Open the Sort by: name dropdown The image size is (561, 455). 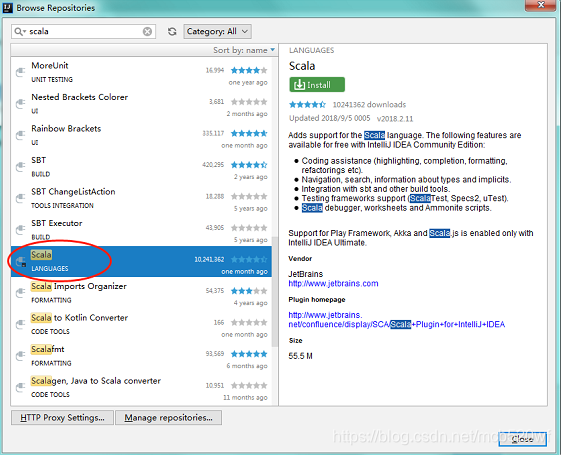click(244, 50)
